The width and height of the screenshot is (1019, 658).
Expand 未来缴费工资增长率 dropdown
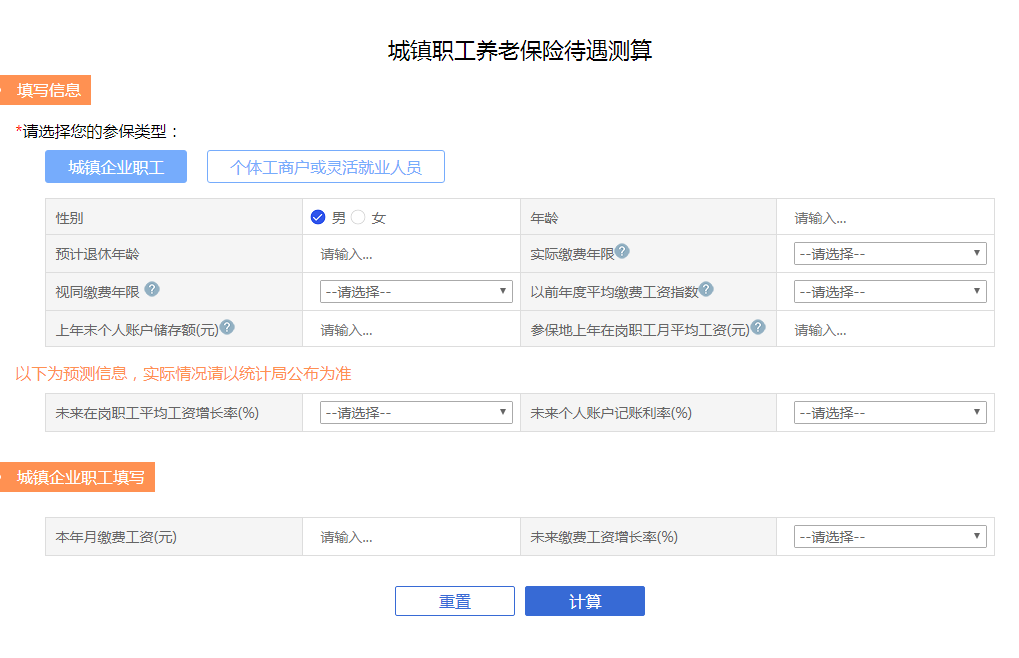890,537
